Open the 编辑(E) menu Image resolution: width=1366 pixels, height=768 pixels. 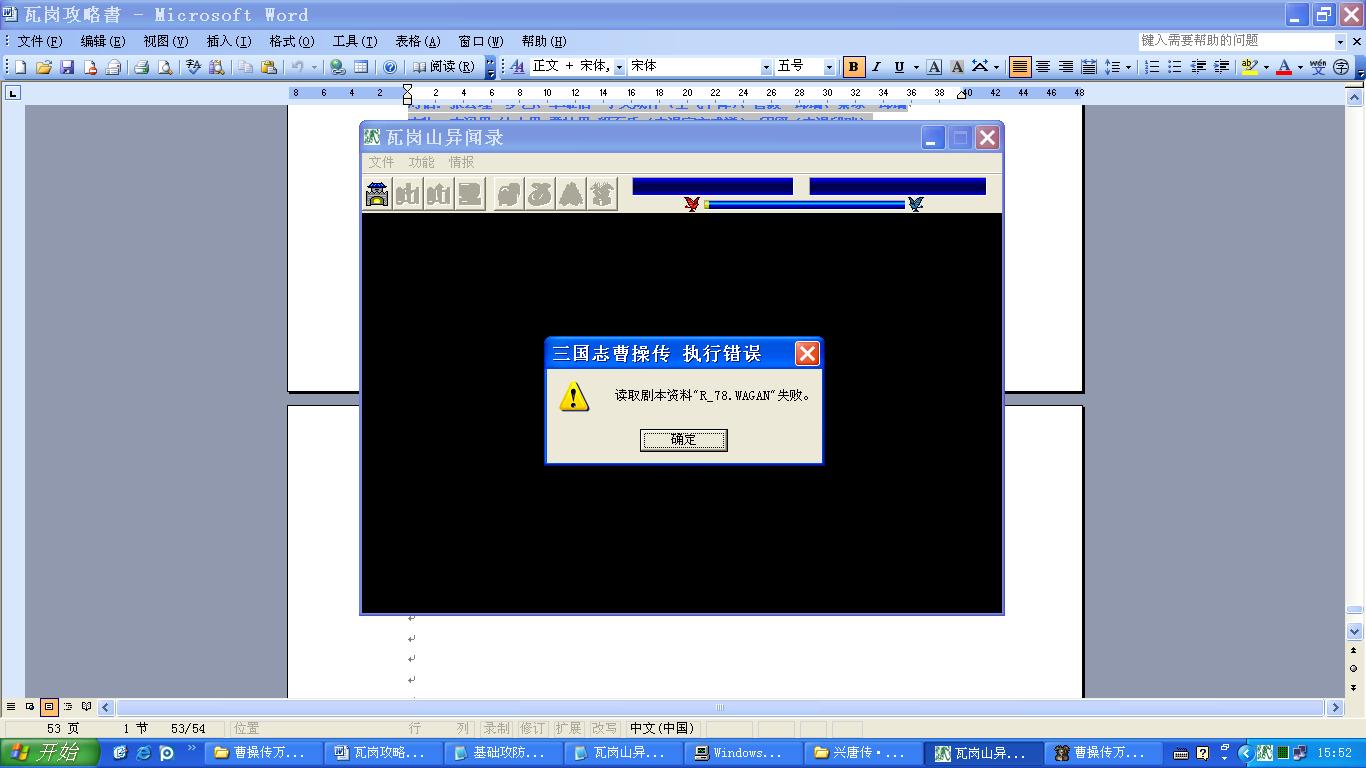coord(103,41)
